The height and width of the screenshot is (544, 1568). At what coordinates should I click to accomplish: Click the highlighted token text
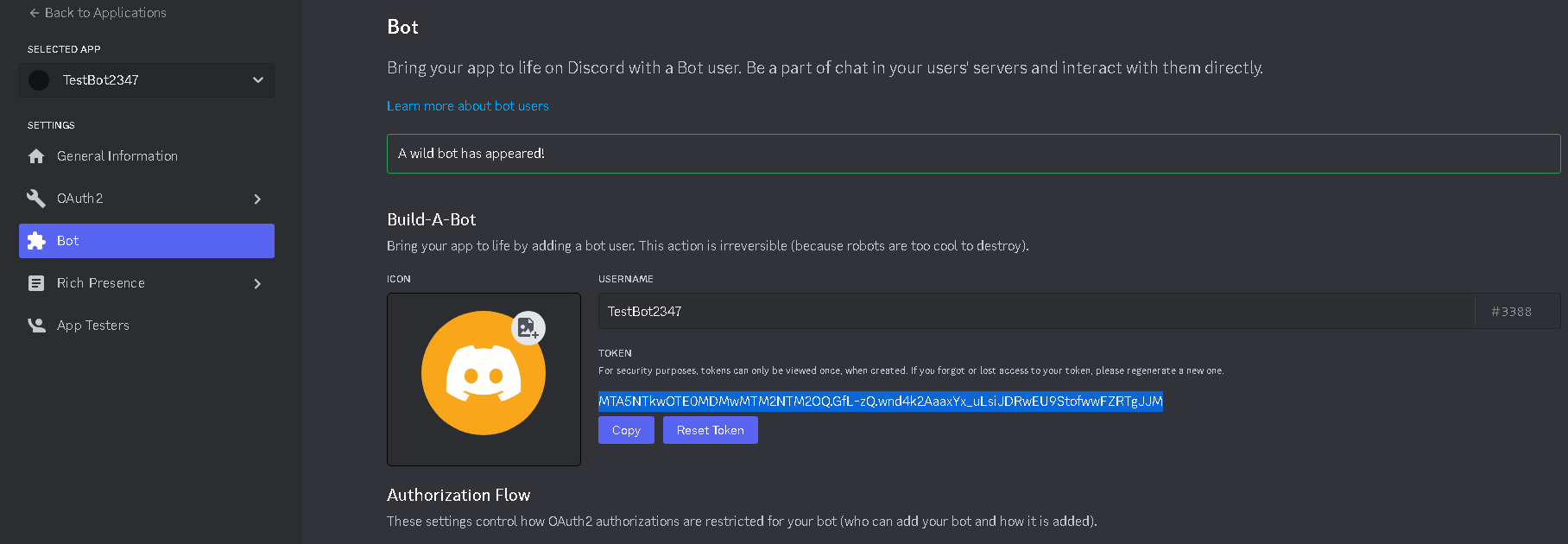(x=881, y=401)
